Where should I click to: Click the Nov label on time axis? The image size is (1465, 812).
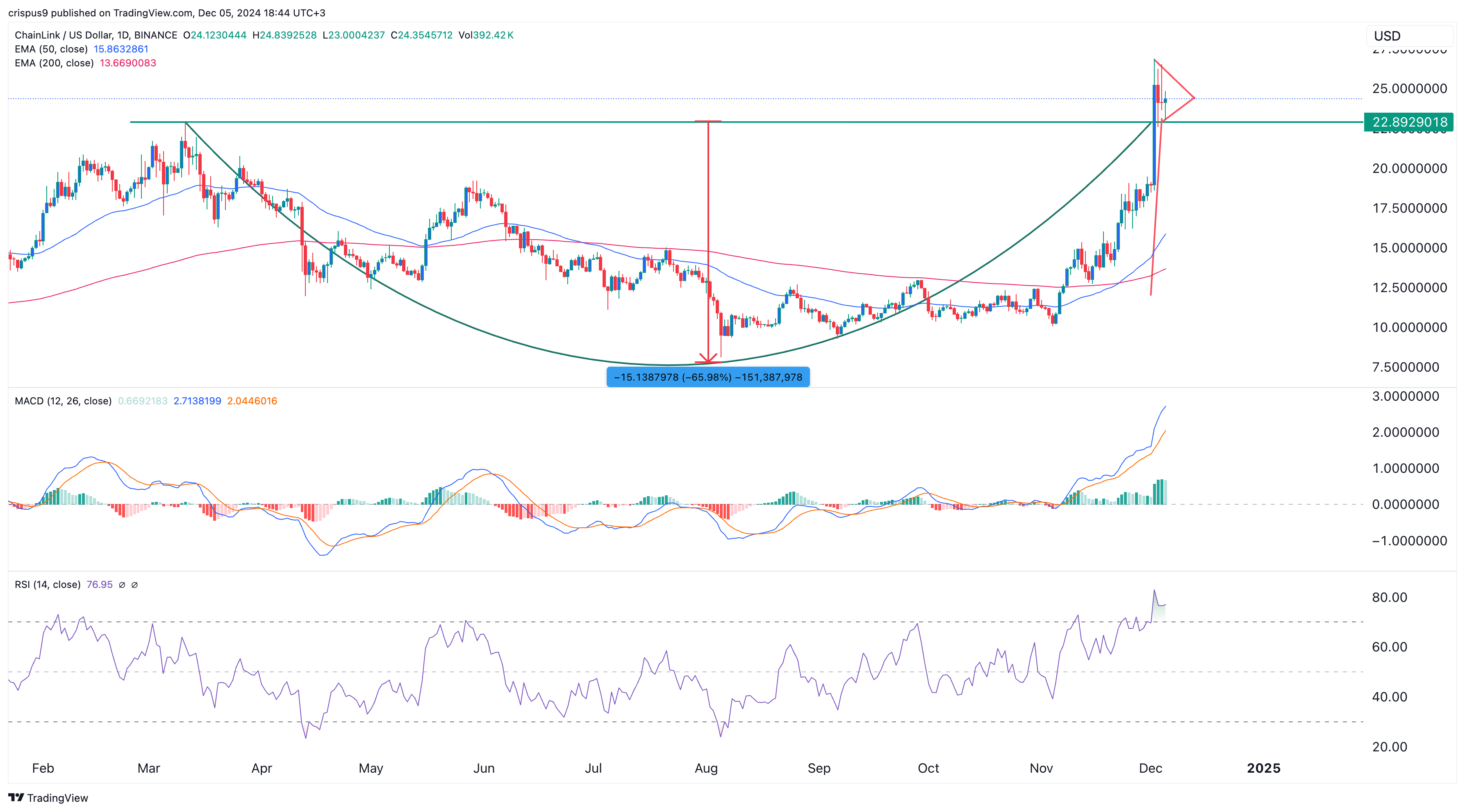click(x=1041, y=769)
